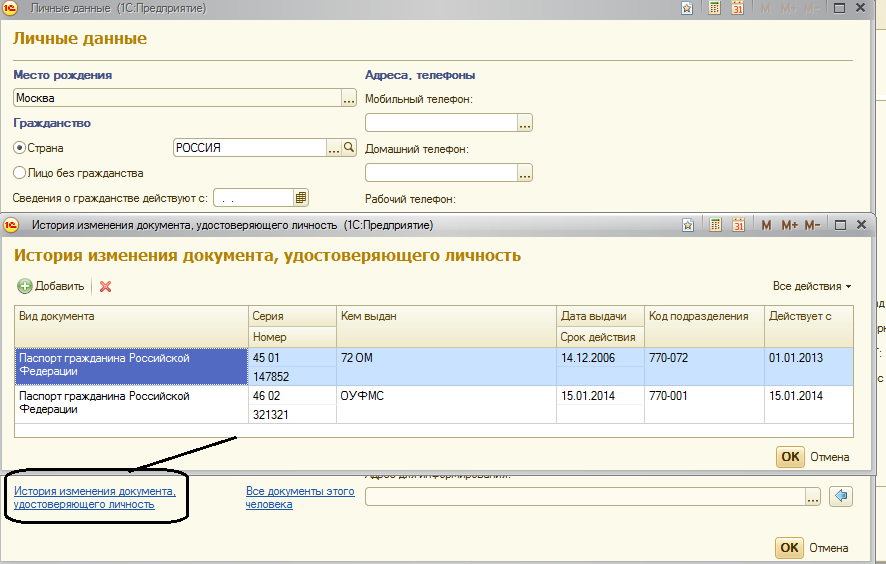Open ellipsis for Домашний телефон field

(x=525, y=172)
